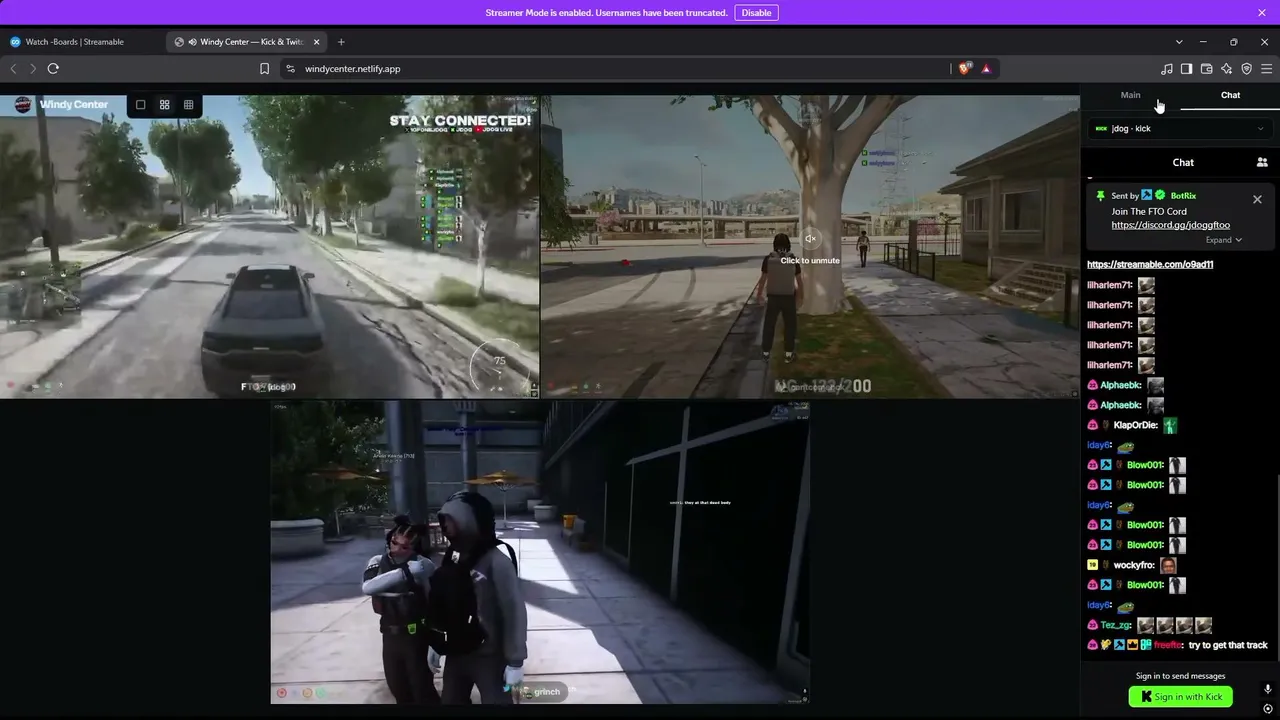Select the top-left driving stream
This screenshot has width=1280, height=720.
pyautogui.click(x=270, y=246)
